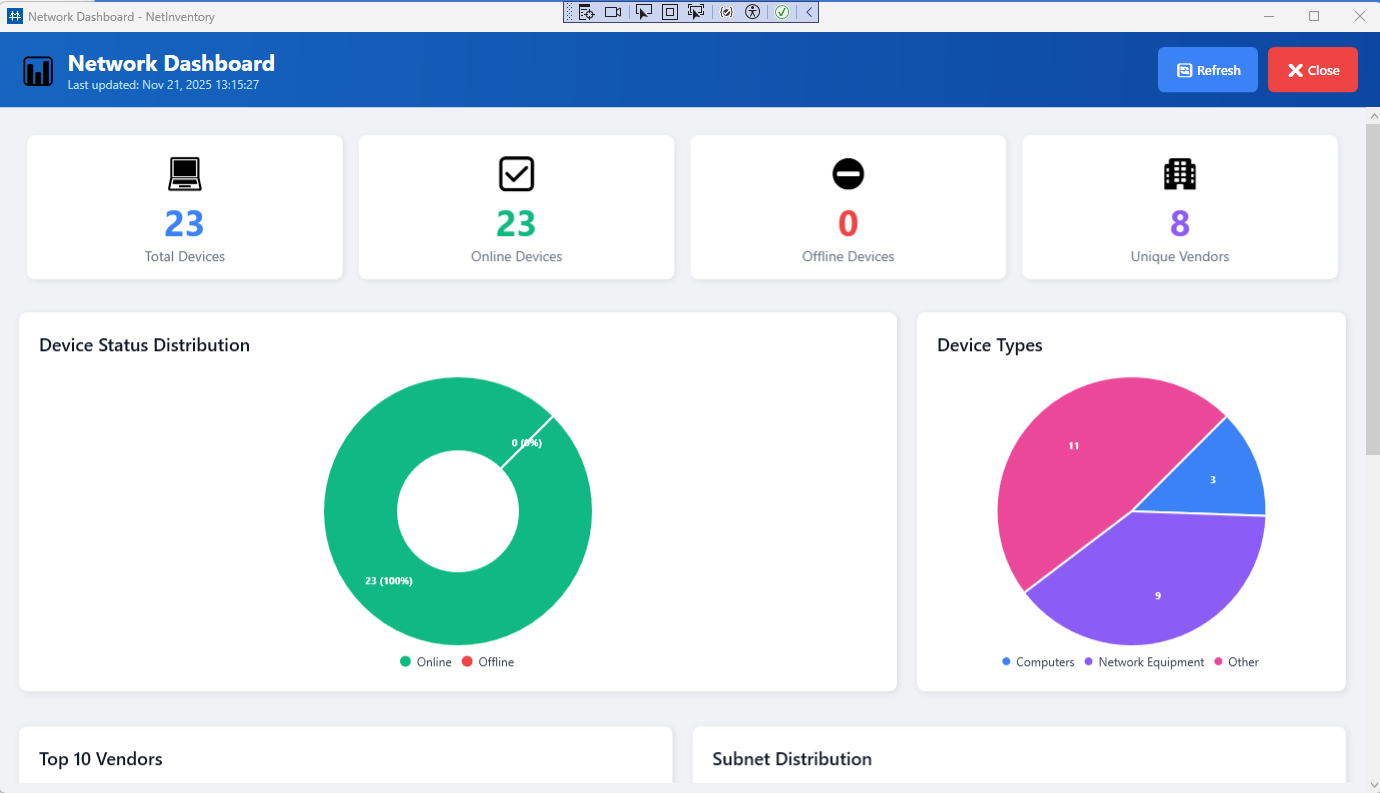Click the Subnet Distribution heading
Image resolution: width=1380 pixels, height=793 pixels.
coord(792,759)
